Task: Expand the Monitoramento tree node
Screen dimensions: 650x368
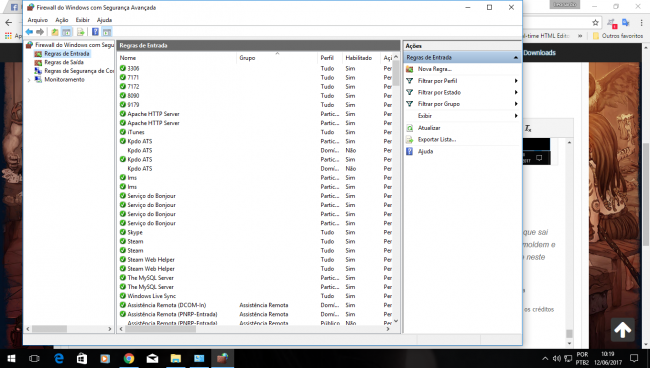Action: coord(29,80)
